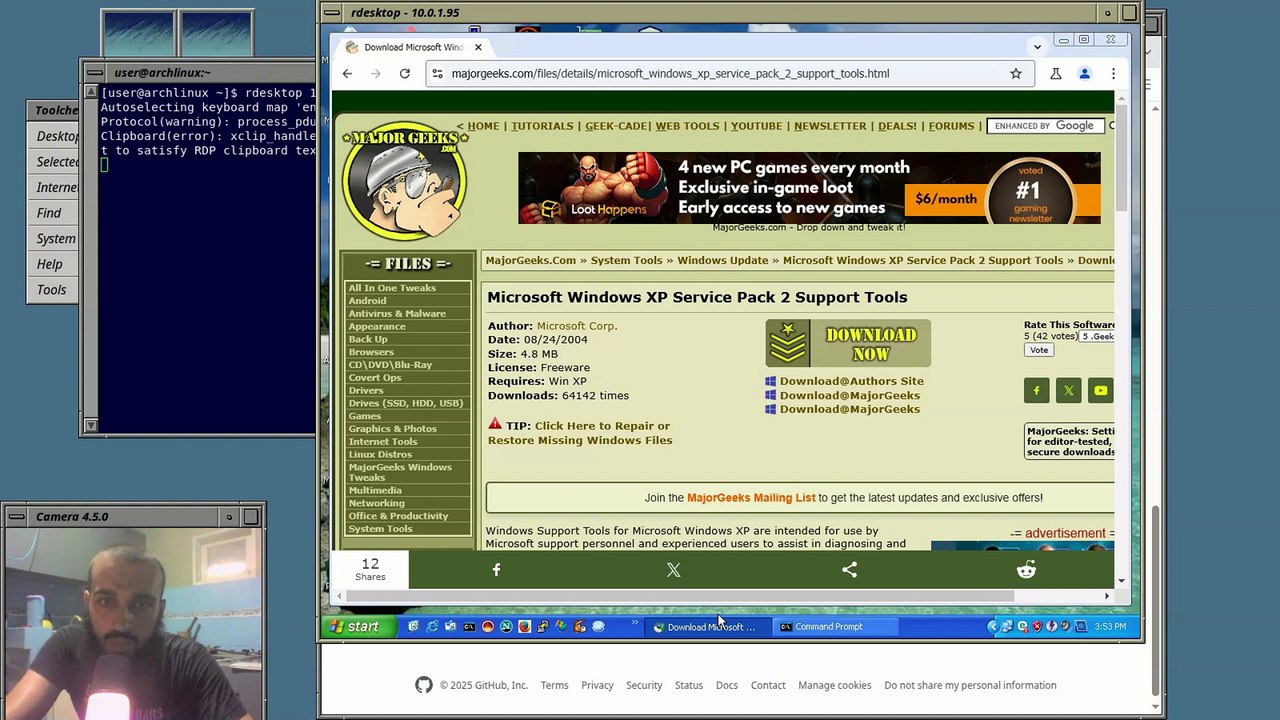Select Antivirus & Malware category
The width and height of the screenshot is (1280, 720).
click(397, 314)
